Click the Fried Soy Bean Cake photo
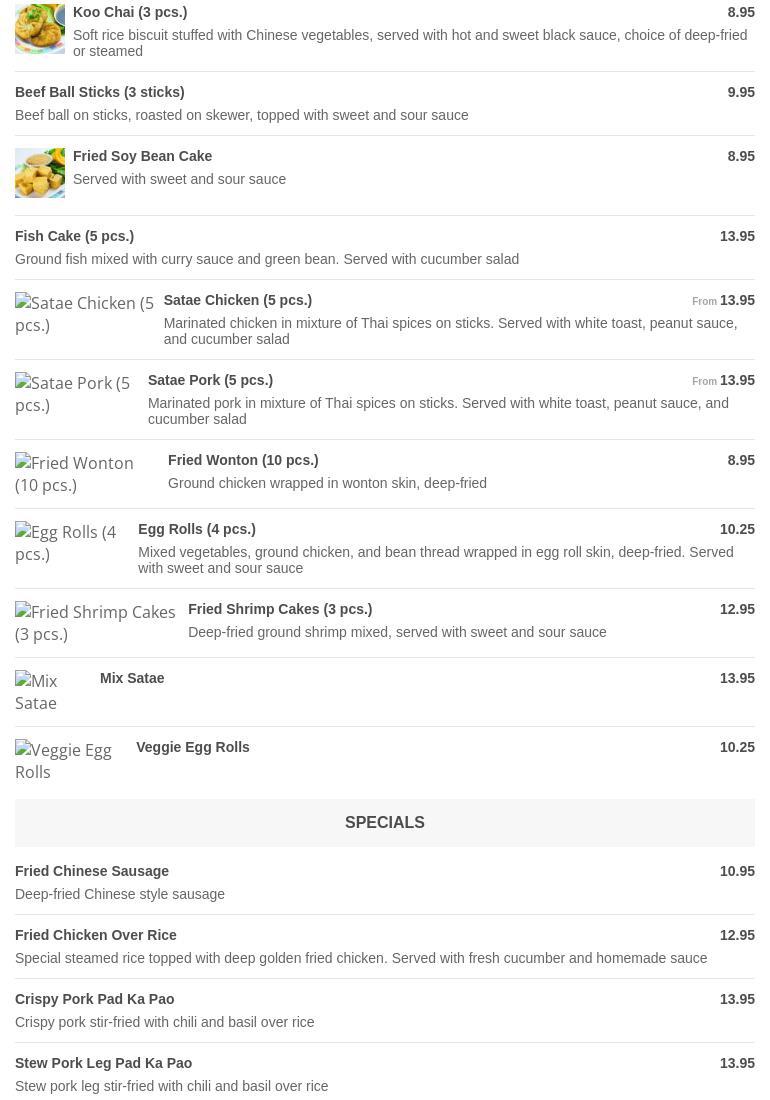770x1100 pixels. coord(40,173)
